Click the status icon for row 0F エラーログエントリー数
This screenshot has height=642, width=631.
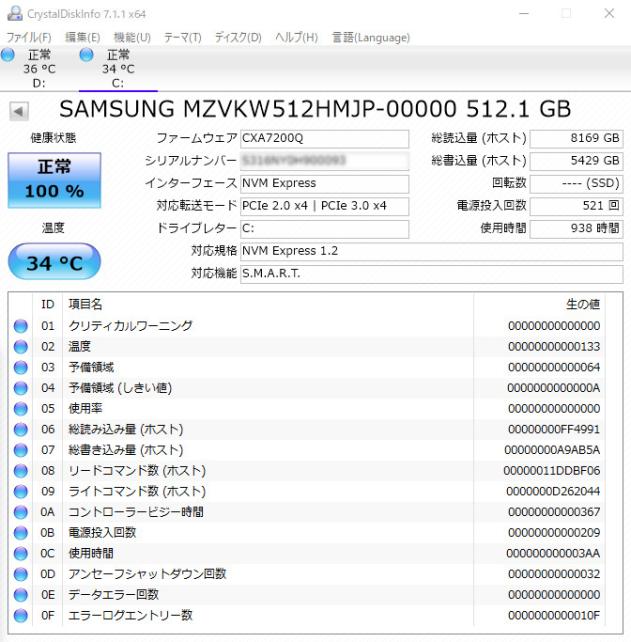point(20,615)
